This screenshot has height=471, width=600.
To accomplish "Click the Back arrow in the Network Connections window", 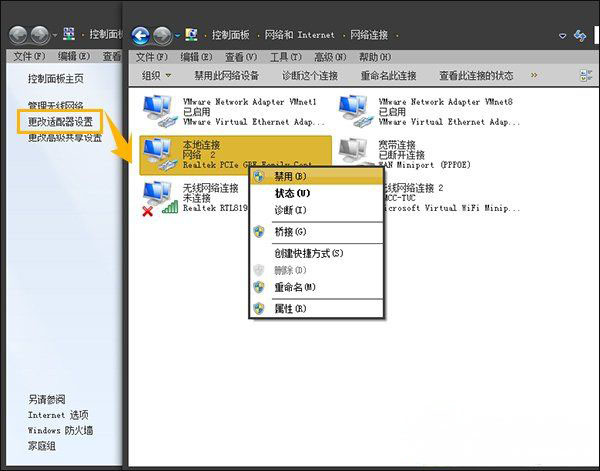I will [x=141, y=36].
